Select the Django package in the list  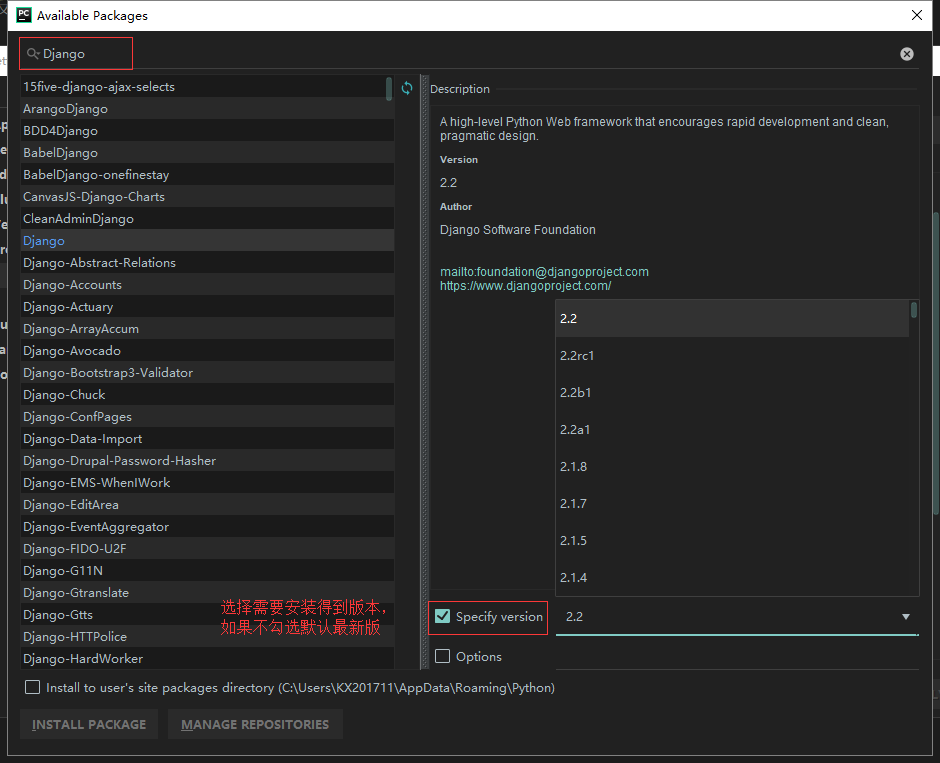coord(207,240)
